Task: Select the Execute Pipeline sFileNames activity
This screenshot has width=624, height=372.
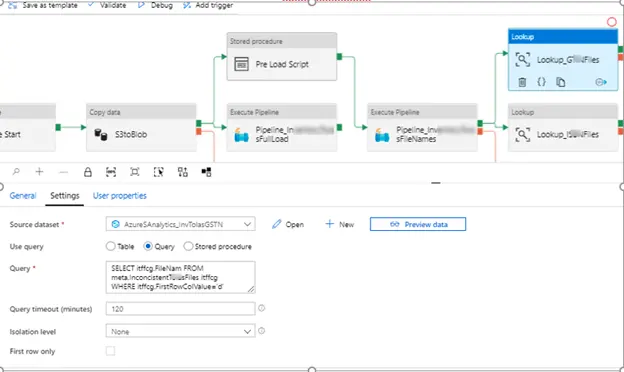Action: click(422, 127)
